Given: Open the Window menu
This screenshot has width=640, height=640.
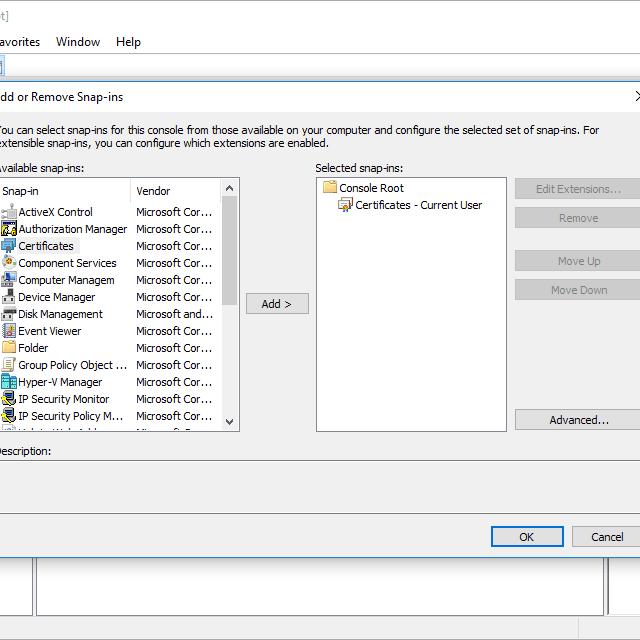Looking at the screenshot, I should 78,42.
